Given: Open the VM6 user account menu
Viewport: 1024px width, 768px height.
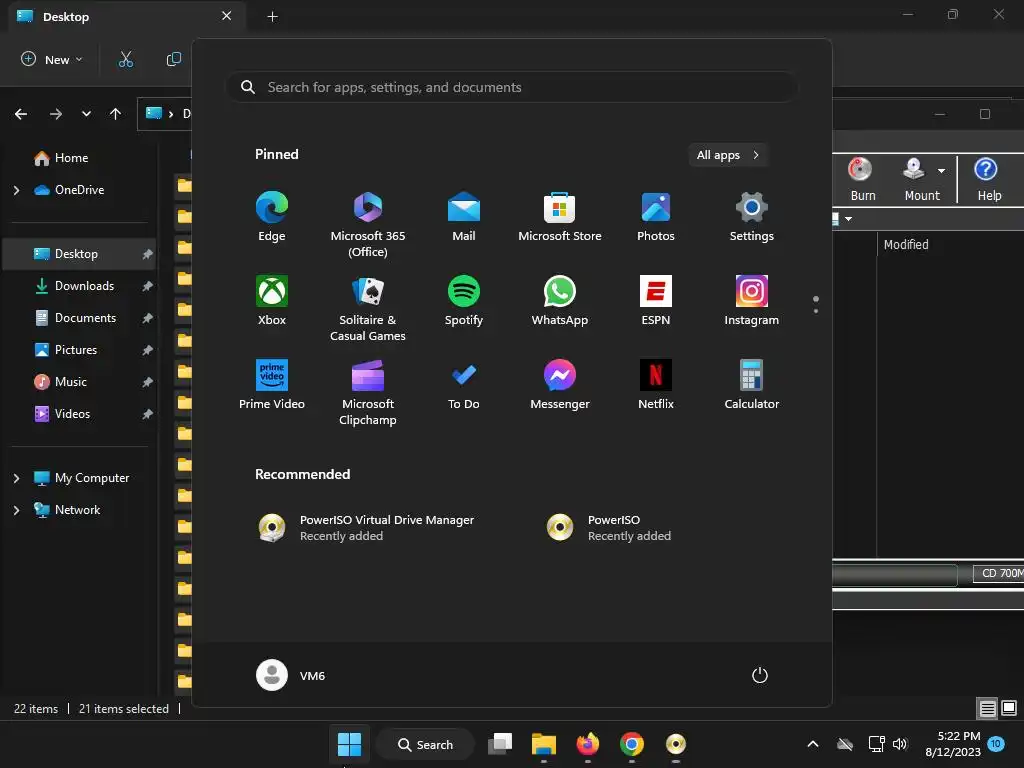Looking at the screenshot, I should click(x=291, y=675).
